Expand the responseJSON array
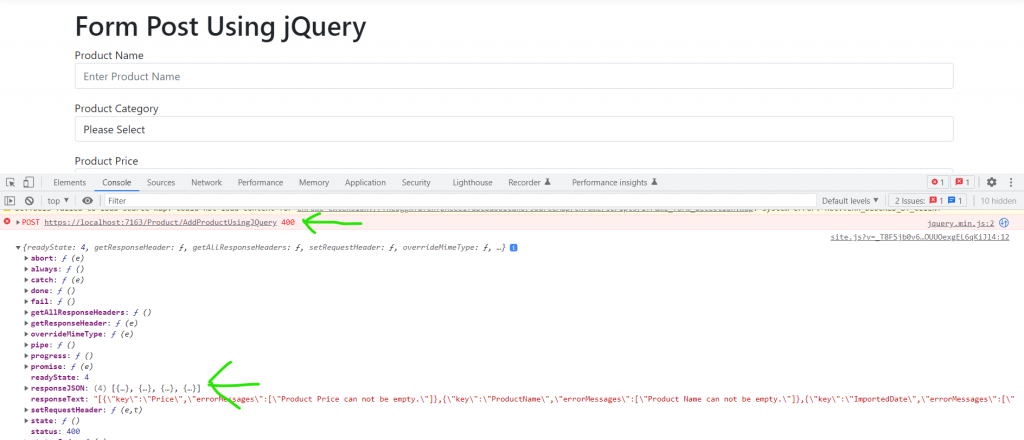The image size is (1024, 440). (27, 387)
